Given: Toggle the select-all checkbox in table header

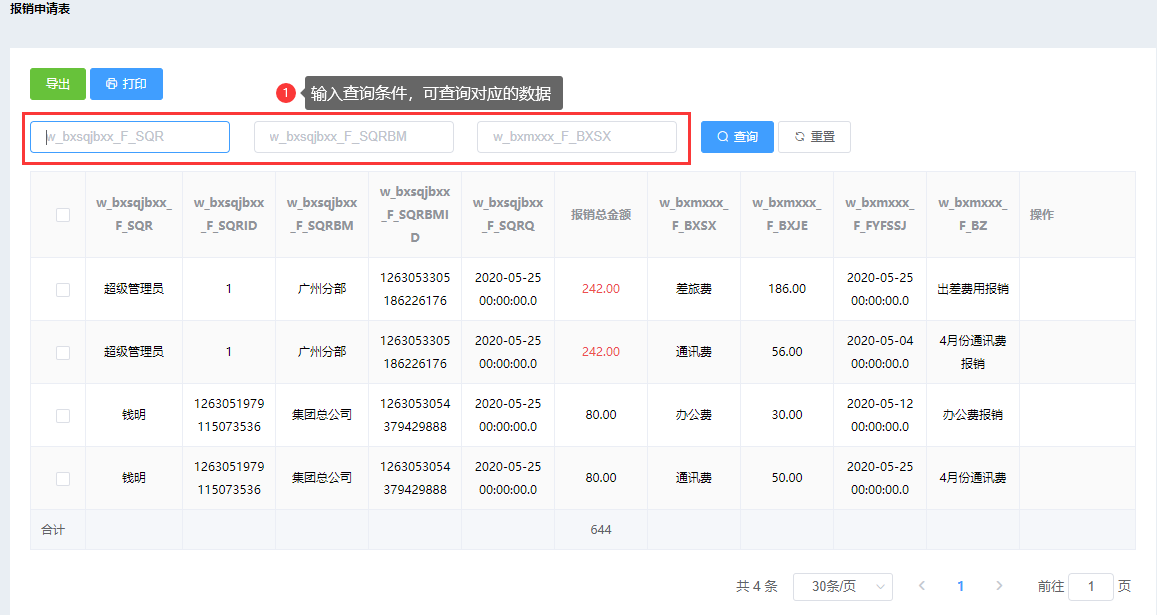Looking at the screenshot, I should tap(63, 215).
